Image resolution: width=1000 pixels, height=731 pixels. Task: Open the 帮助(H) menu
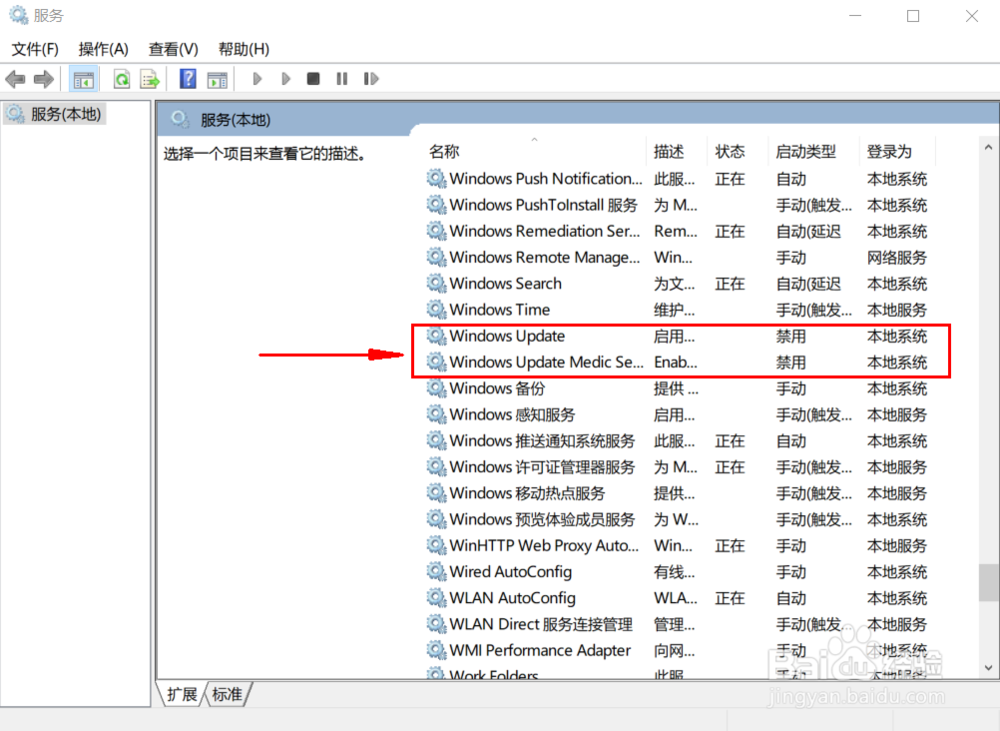coord(244,49)
